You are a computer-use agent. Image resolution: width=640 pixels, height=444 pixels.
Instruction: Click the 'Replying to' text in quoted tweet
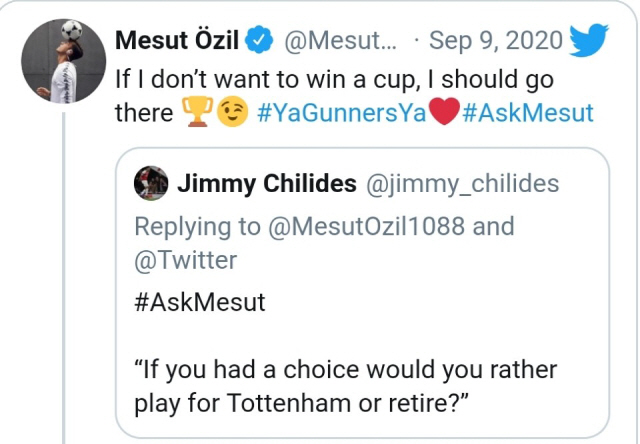[x=196, y=226]
